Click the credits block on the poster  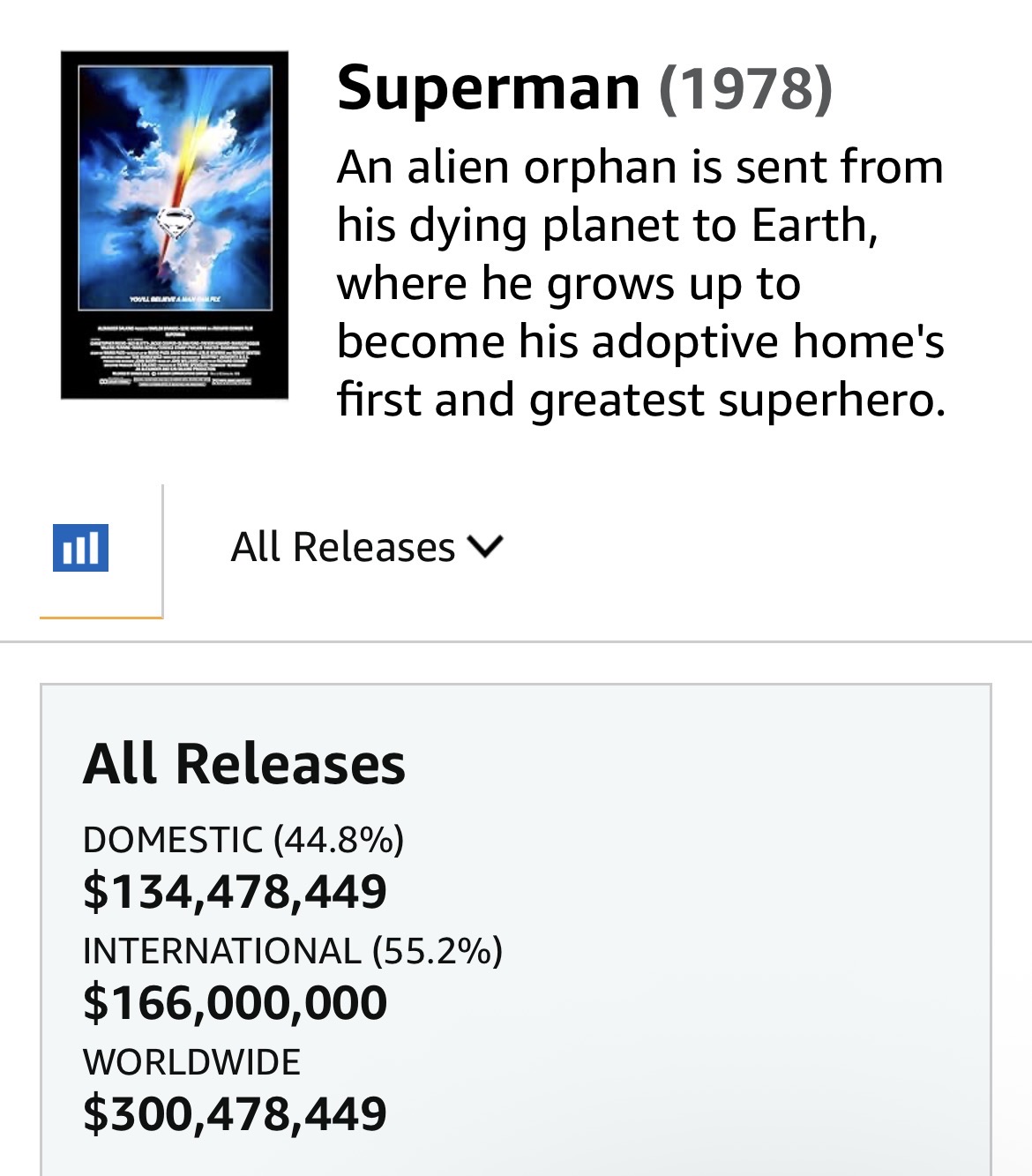[x=175, y=357]
